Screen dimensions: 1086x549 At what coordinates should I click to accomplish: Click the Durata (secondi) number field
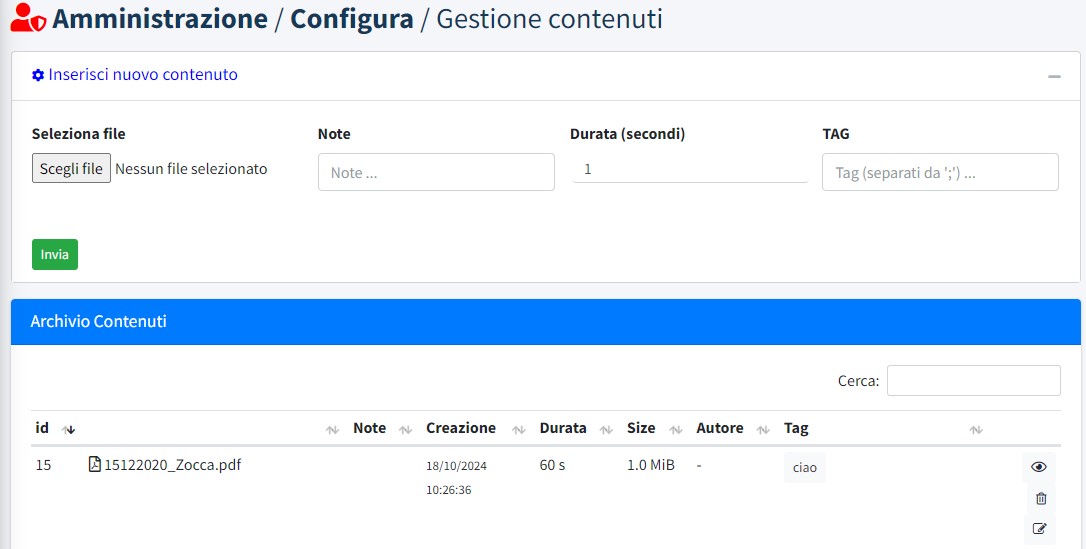[689, 170]
